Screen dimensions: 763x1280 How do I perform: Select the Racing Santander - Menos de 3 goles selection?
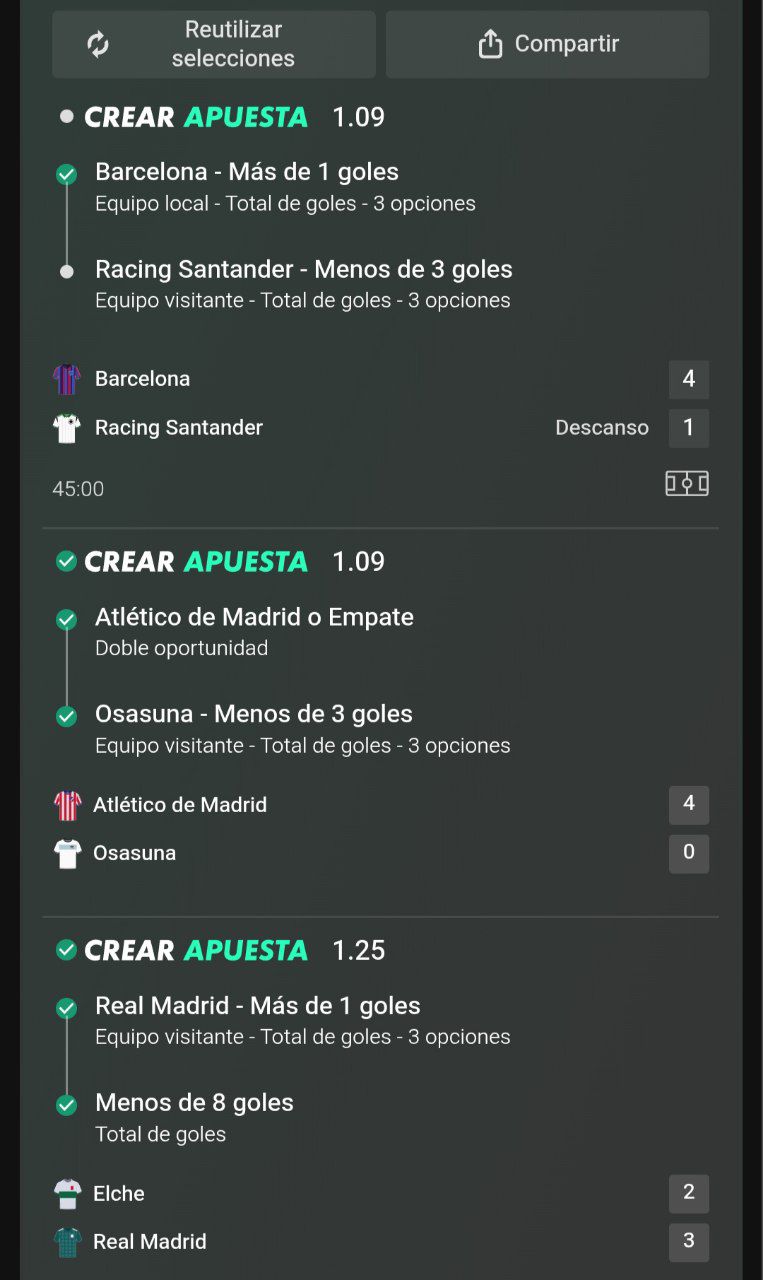(x=303, y=284)
